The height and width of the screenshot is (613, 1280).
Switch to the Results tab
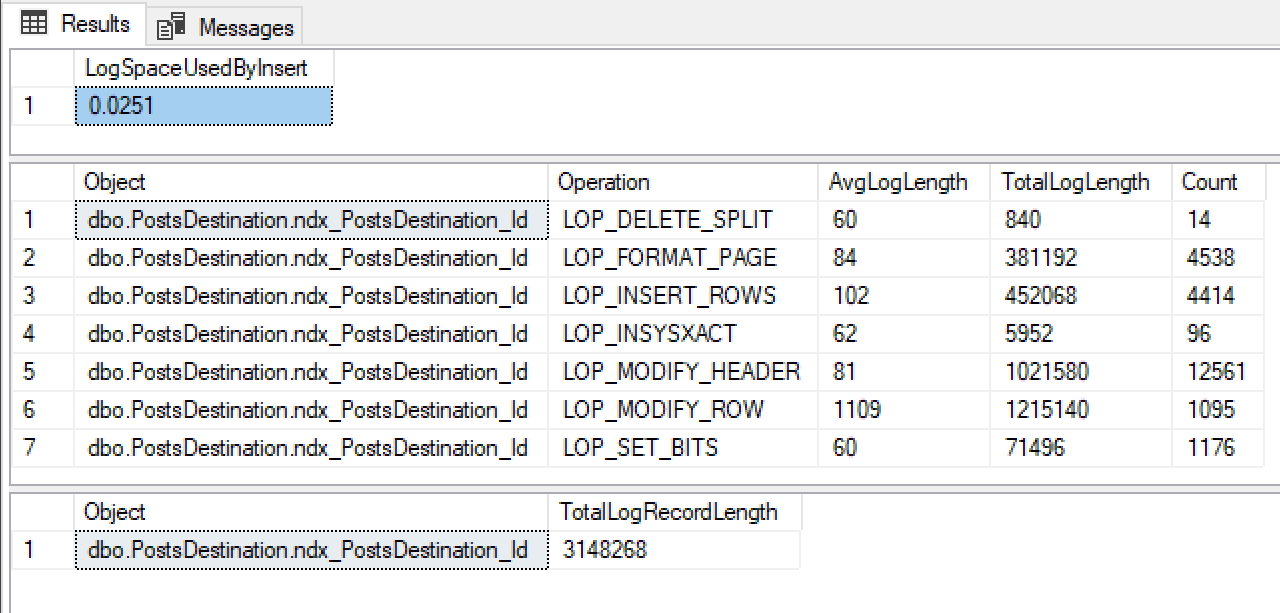95,24
